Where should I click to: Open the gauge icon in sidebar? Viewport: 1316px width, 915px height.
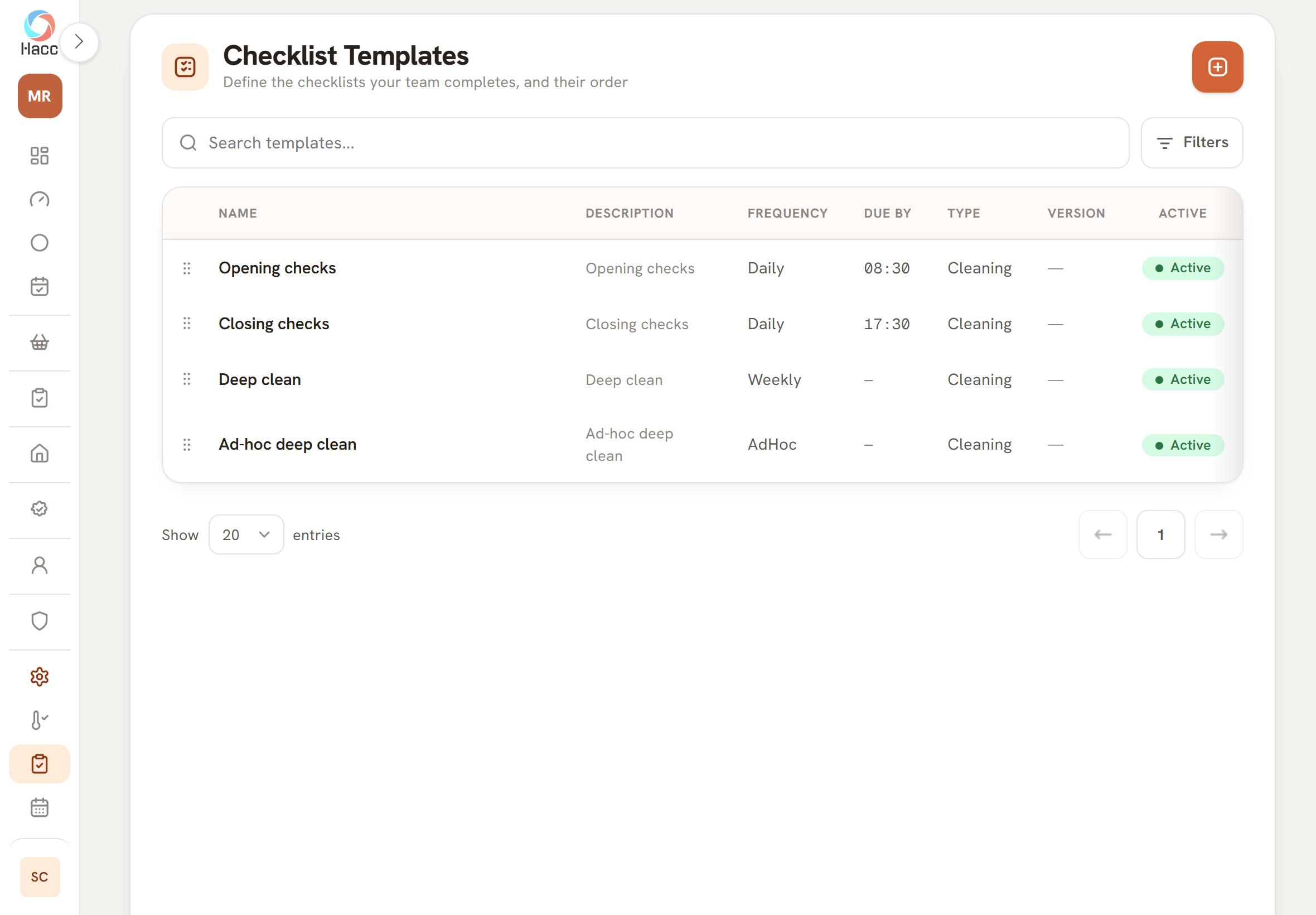tap(40, 199)
